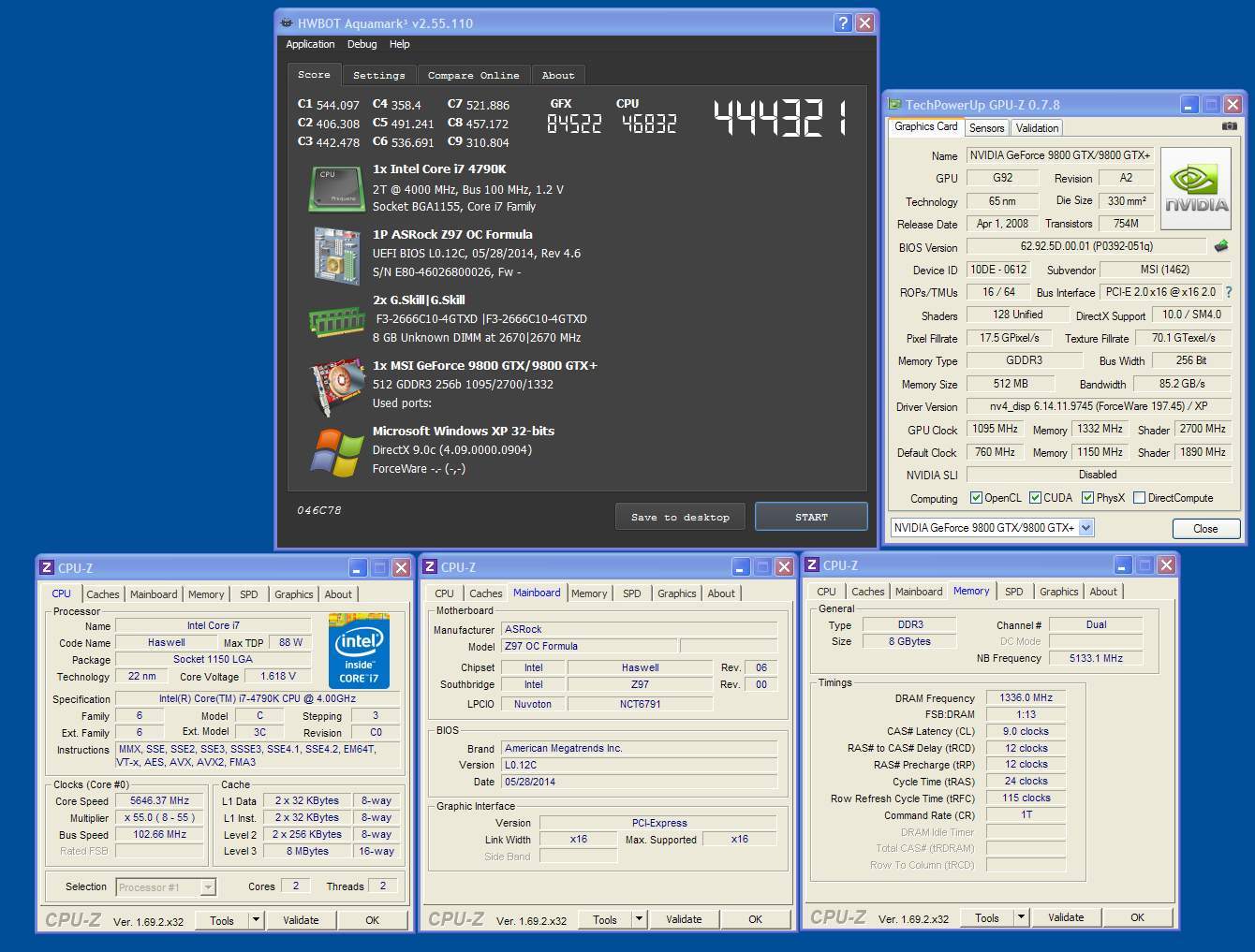The height and width of the screenshot is (952, 1255).
Task: Switch to Compare Online tab in Aquamark
Action: pyautogui.click(x=474, y=76)
